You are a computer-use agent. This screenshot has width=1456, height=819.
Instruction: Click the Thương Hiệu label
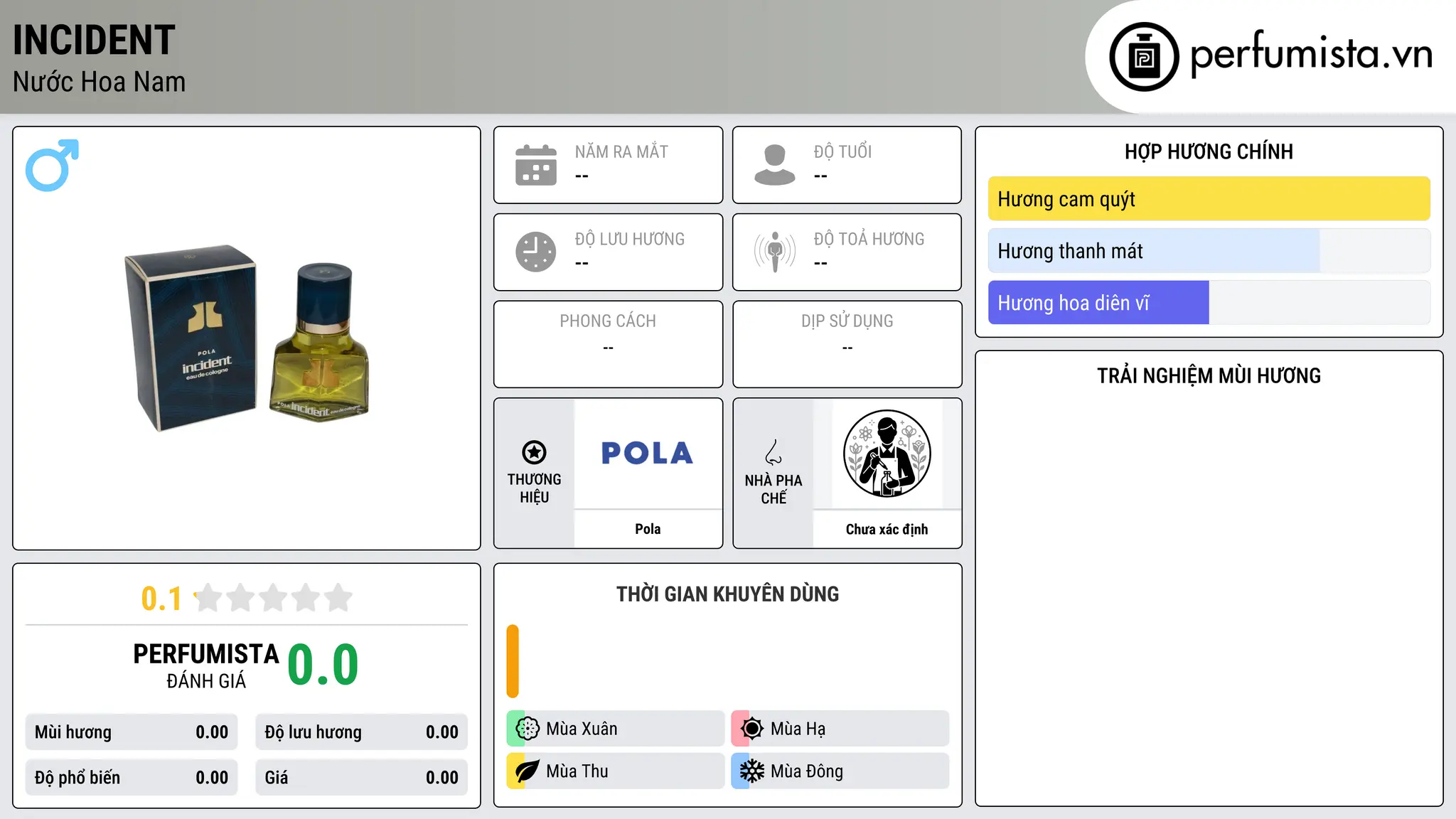(x=534, y=488)
